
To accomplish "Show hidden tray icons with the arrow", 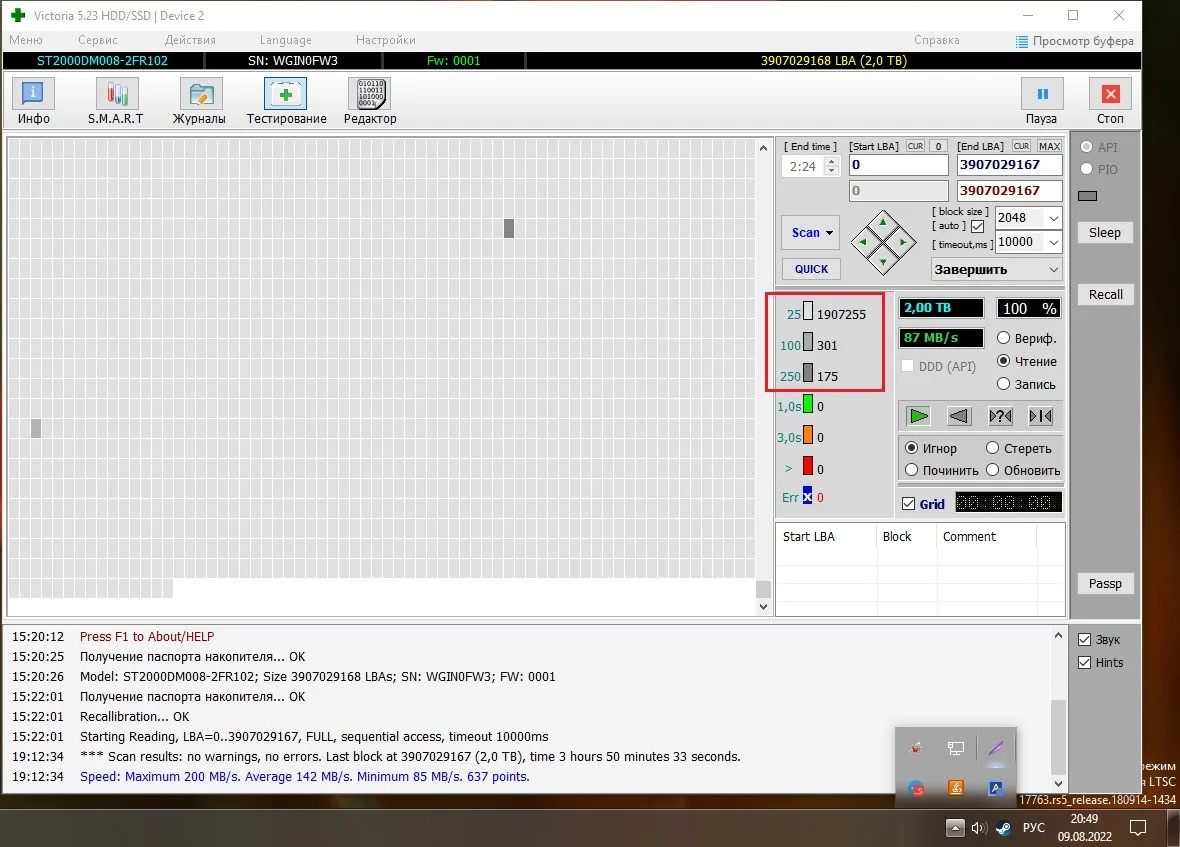I will pos(955,828).
